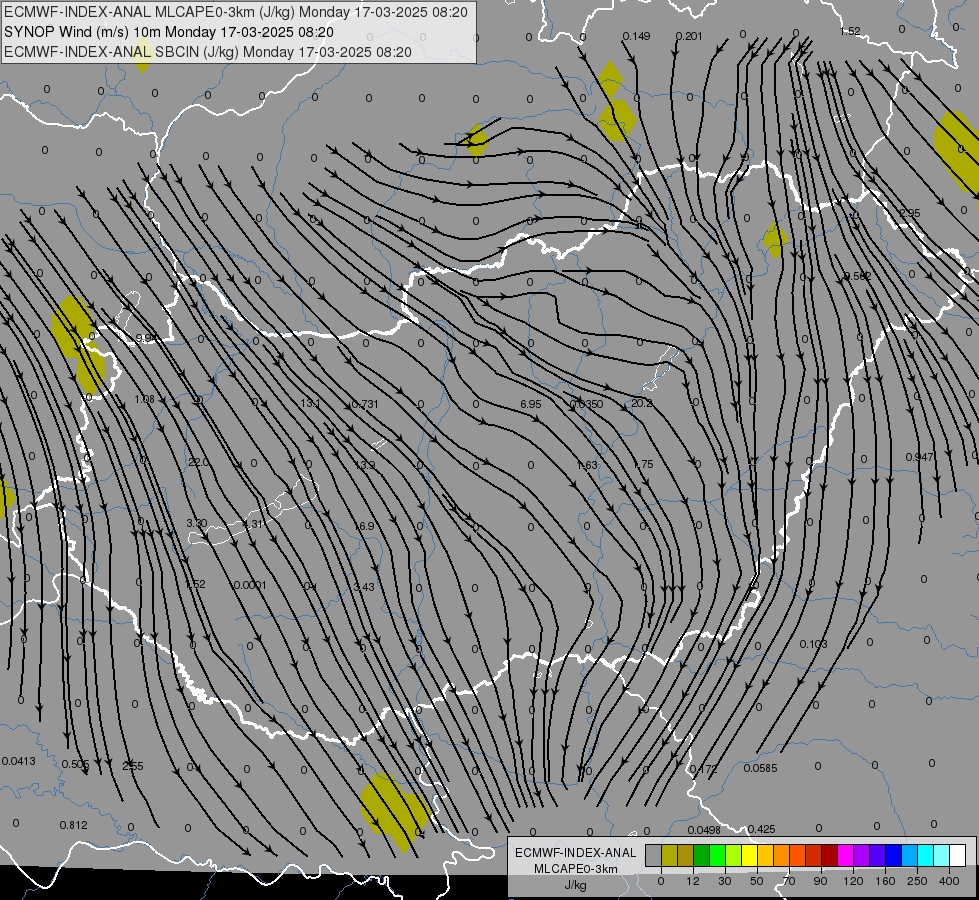Click the map value 13.1

point(310,403)
